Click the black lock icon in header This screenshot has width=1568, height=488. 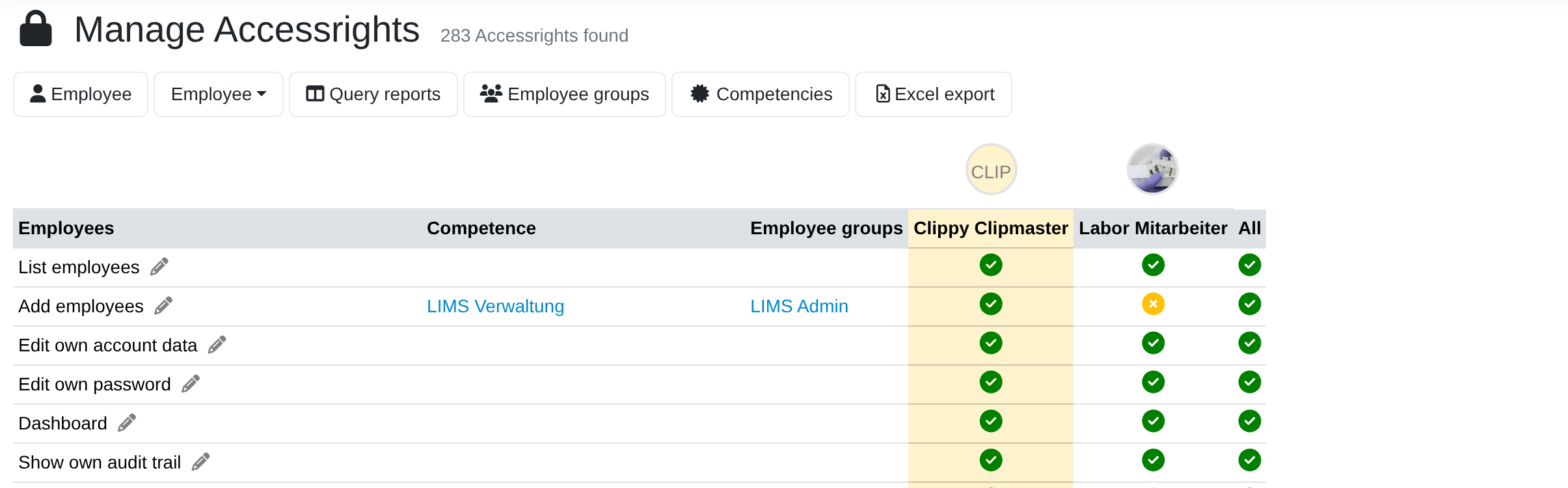point(36,29)
